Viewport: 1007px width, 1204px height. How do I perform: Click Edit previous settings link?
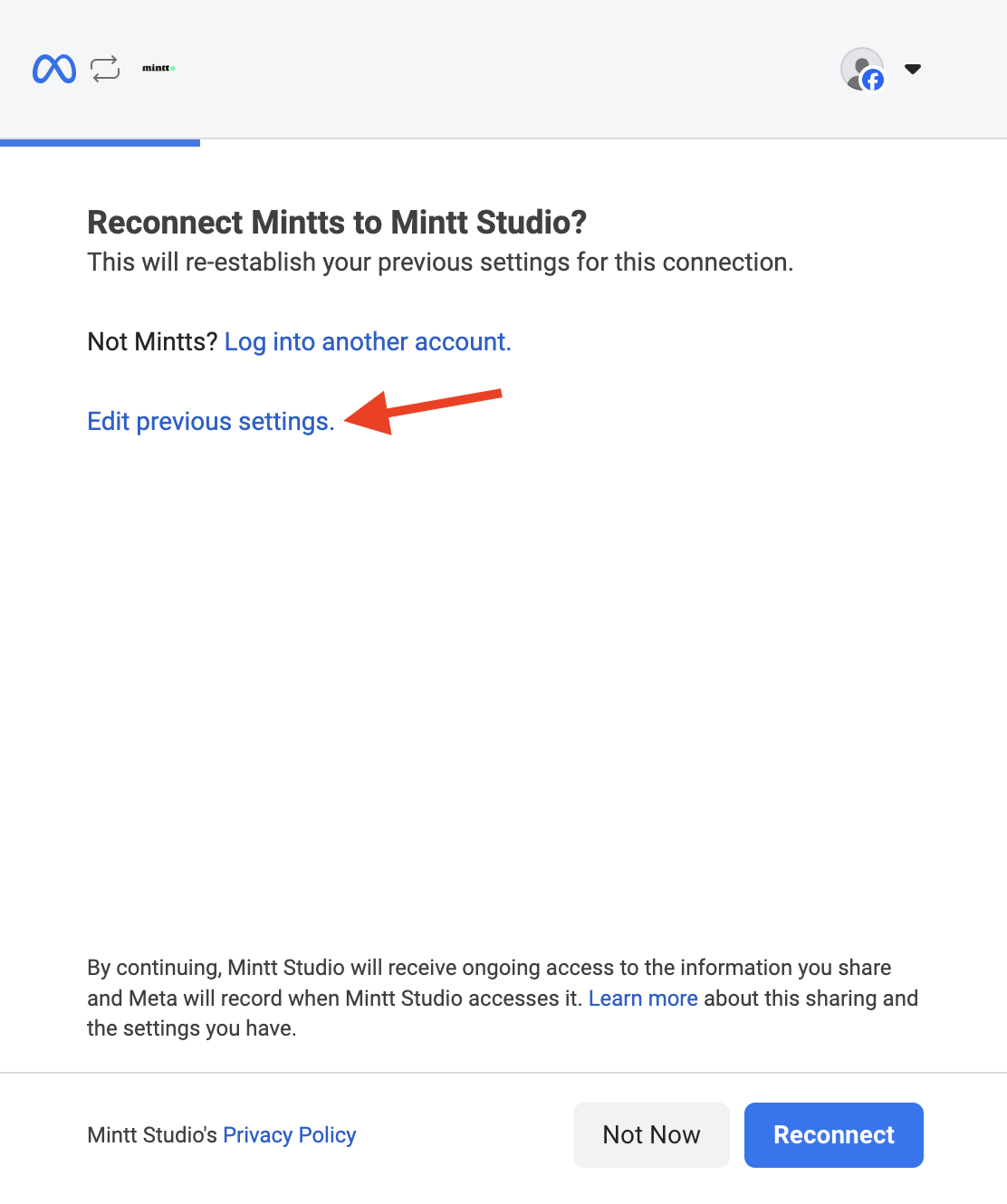tap(209, 421)
